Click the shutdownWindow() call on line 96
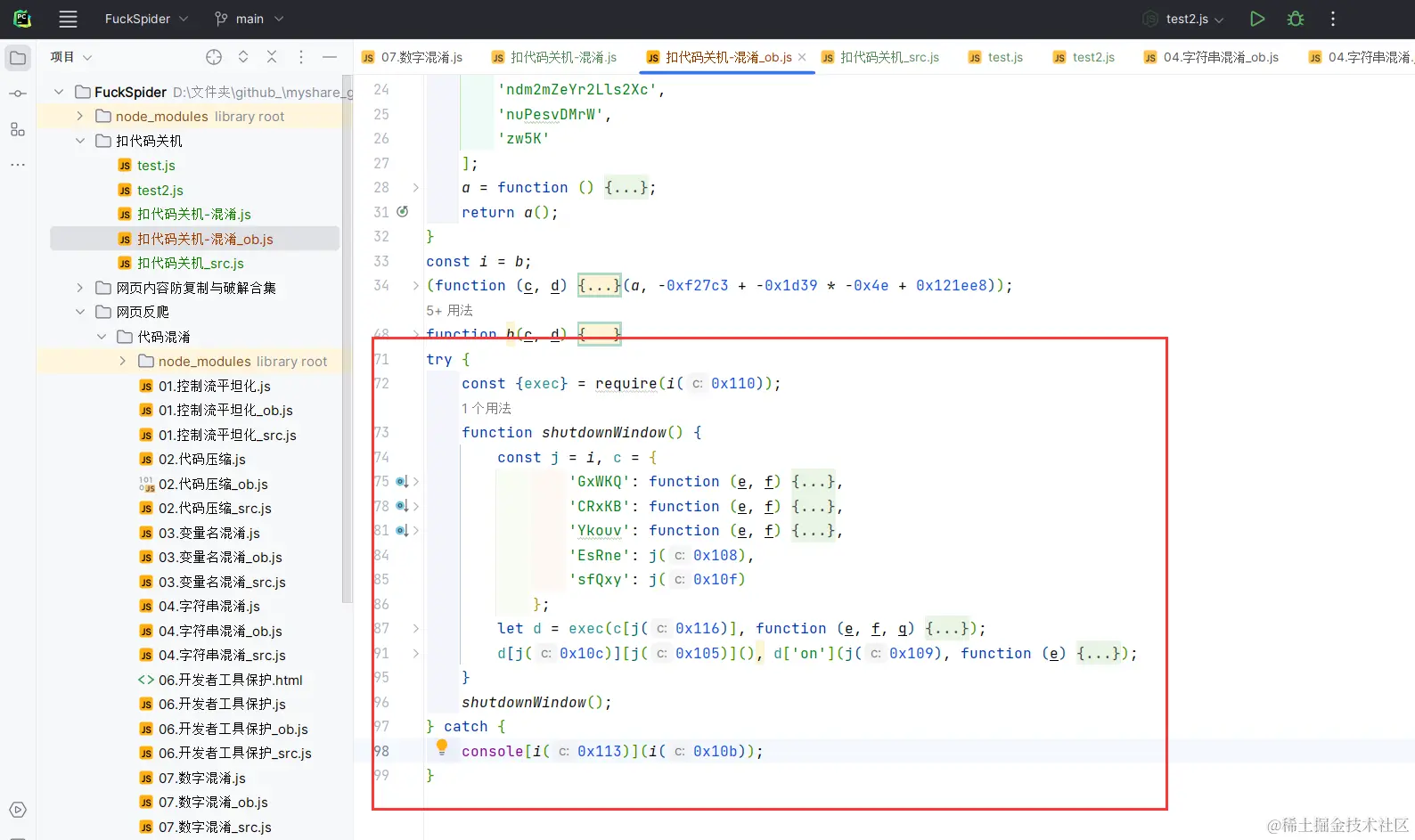 click(x=536, y=703)
